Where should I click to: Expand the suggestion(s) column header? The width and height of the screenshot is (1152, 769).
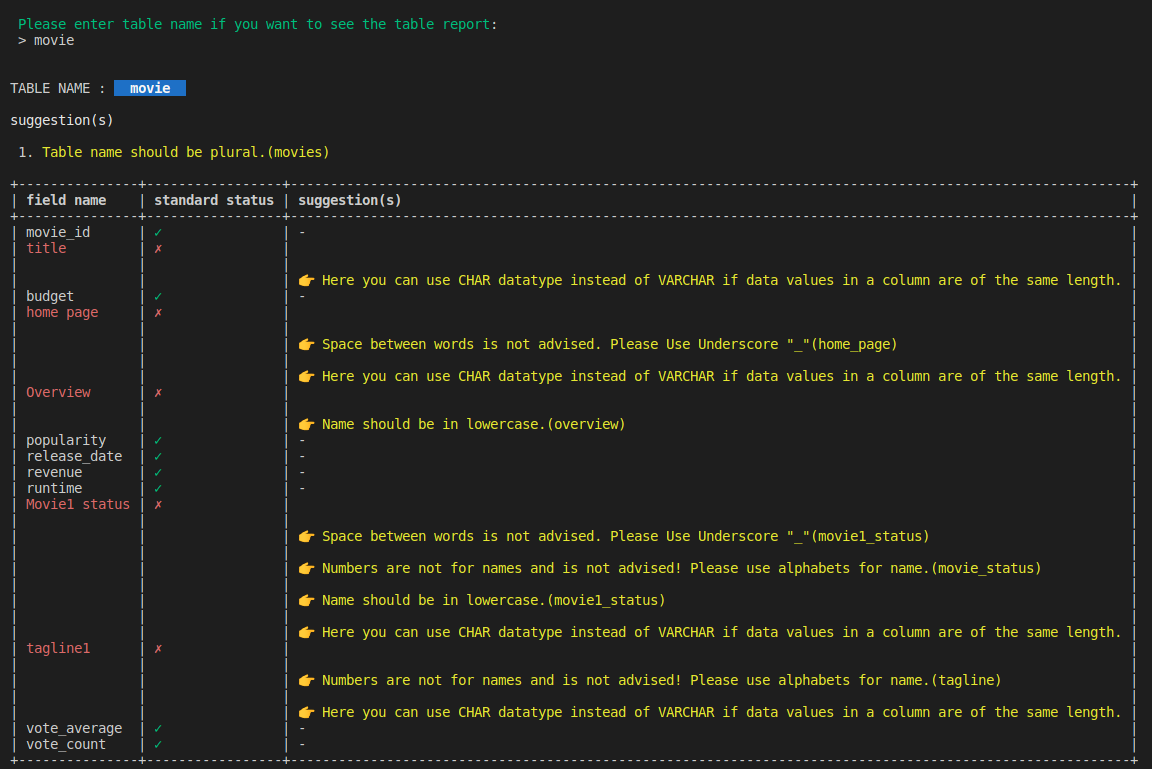[x=349, y=199]
